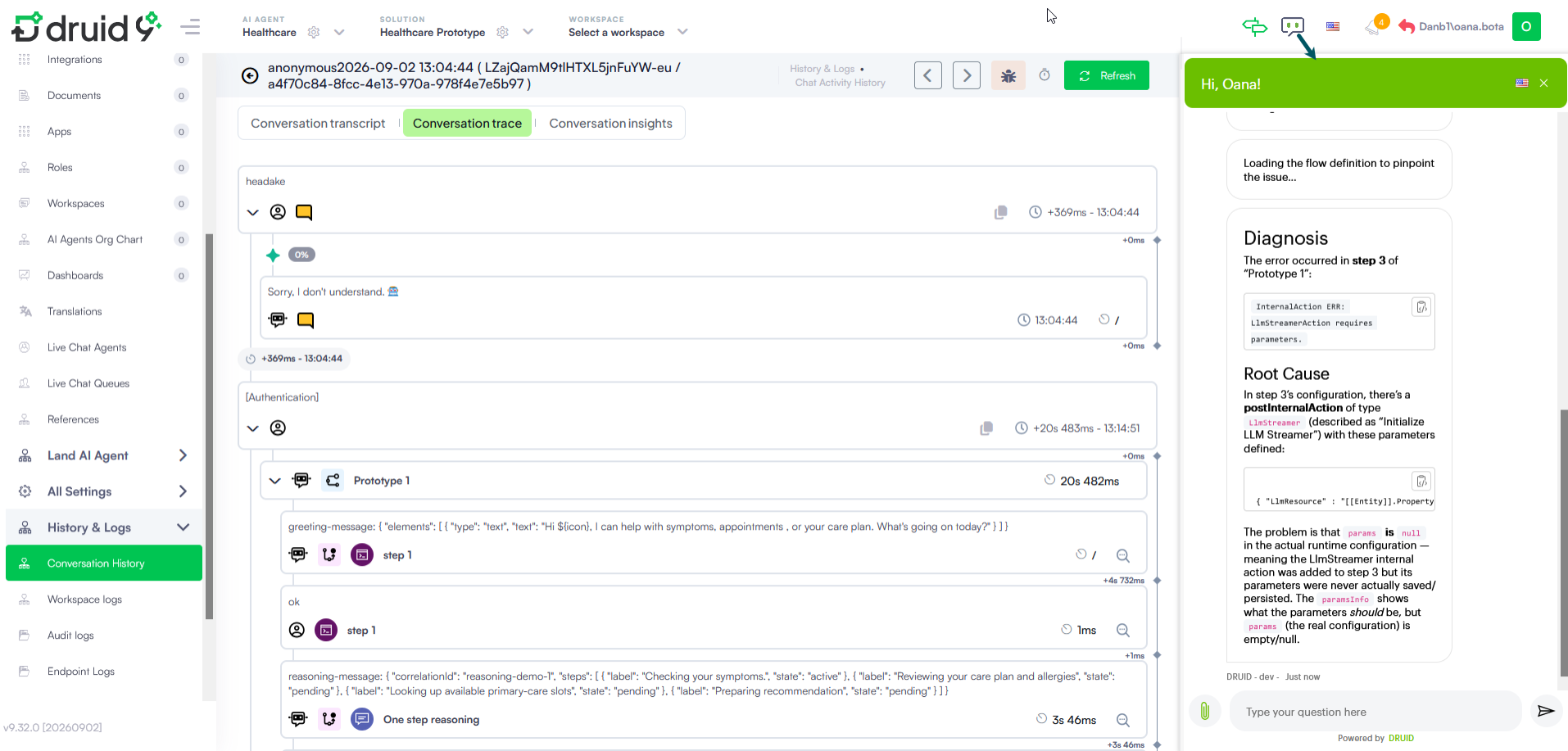Screen dimensions: 1568x751
Task: Open the stopwatch timer icon beside Refresh
Action: [1045, 75]
